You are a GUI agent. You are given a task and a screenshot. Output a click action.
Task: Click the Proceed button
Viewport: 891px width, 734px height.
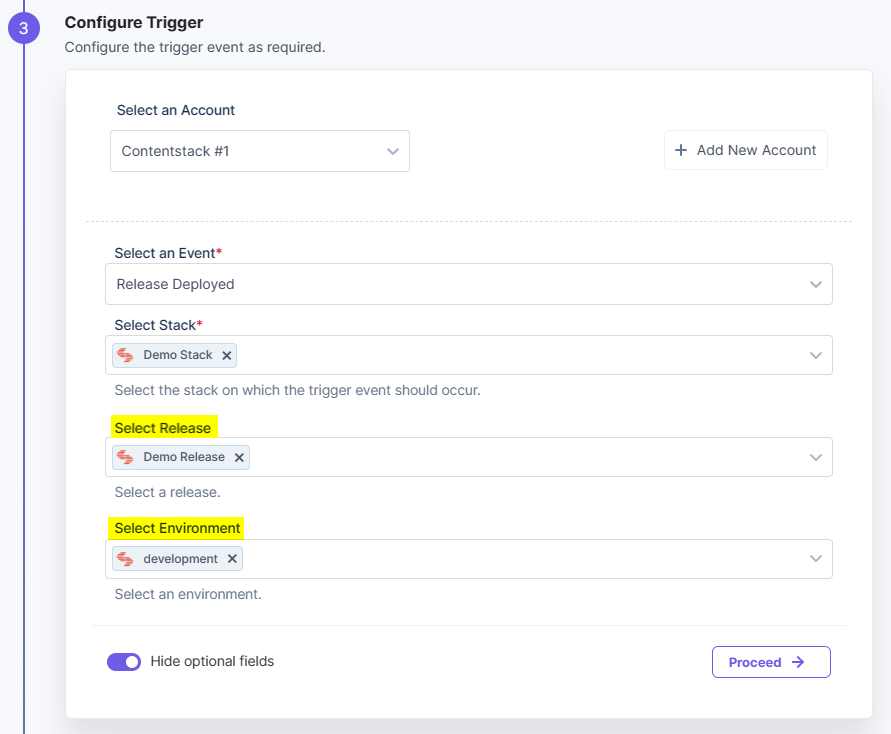click(771, 662)
